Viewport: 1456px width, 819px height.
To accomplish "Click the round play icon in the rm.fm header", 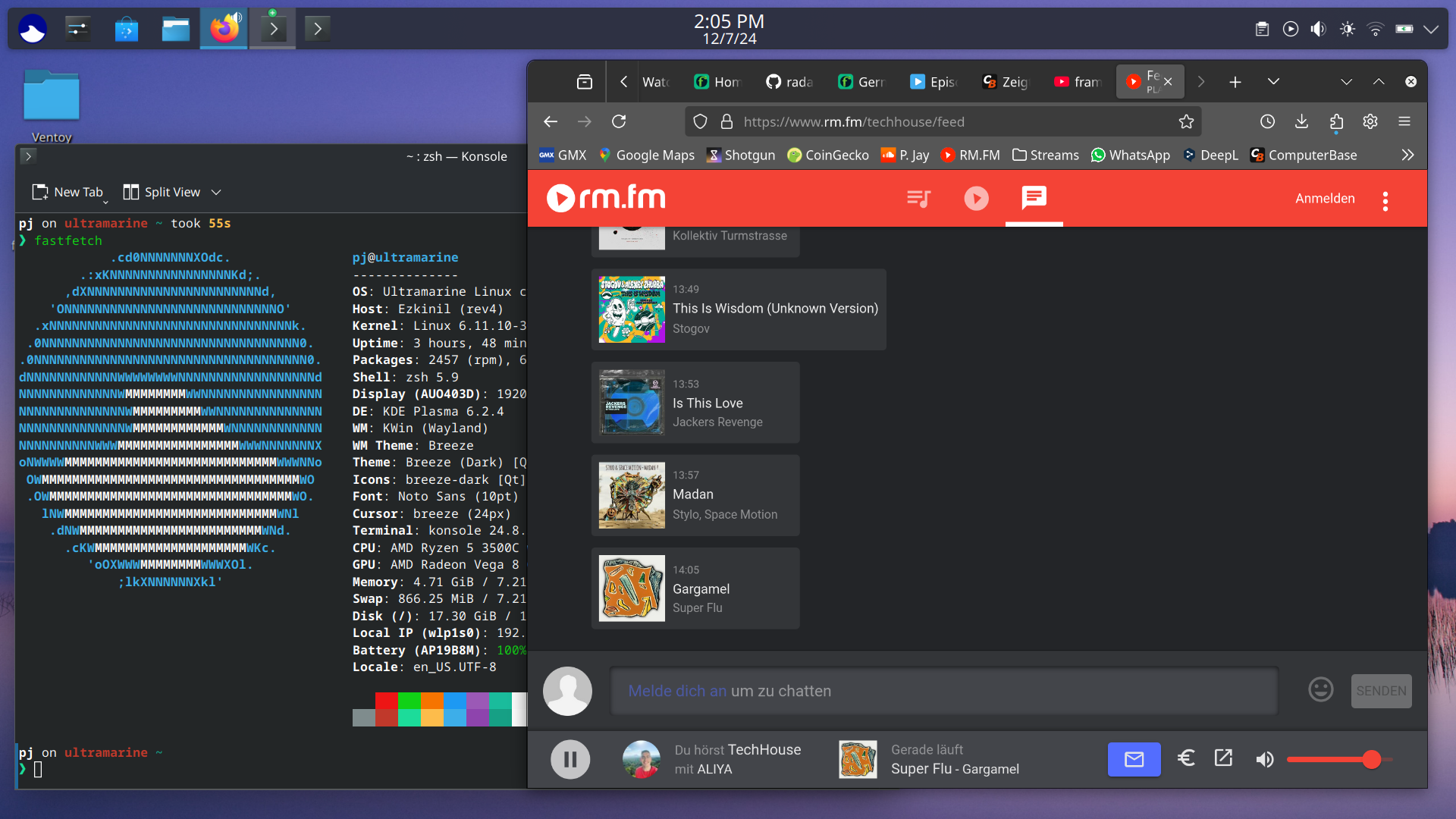I will tap(976, 199).
